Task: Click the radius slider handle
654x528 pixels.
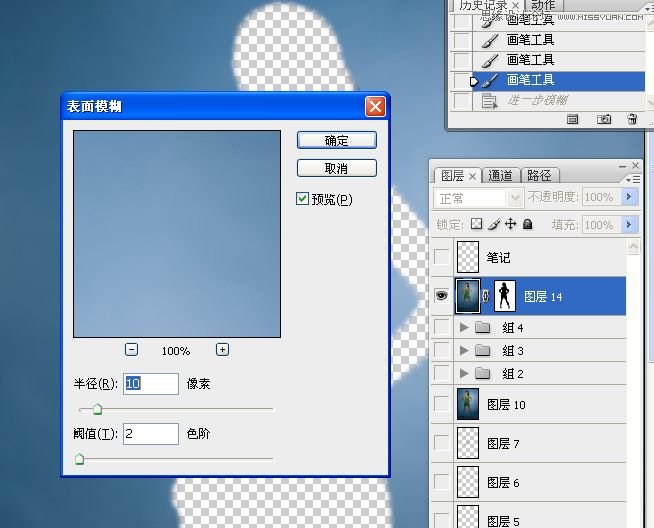Action: click(x=97, y=409)
